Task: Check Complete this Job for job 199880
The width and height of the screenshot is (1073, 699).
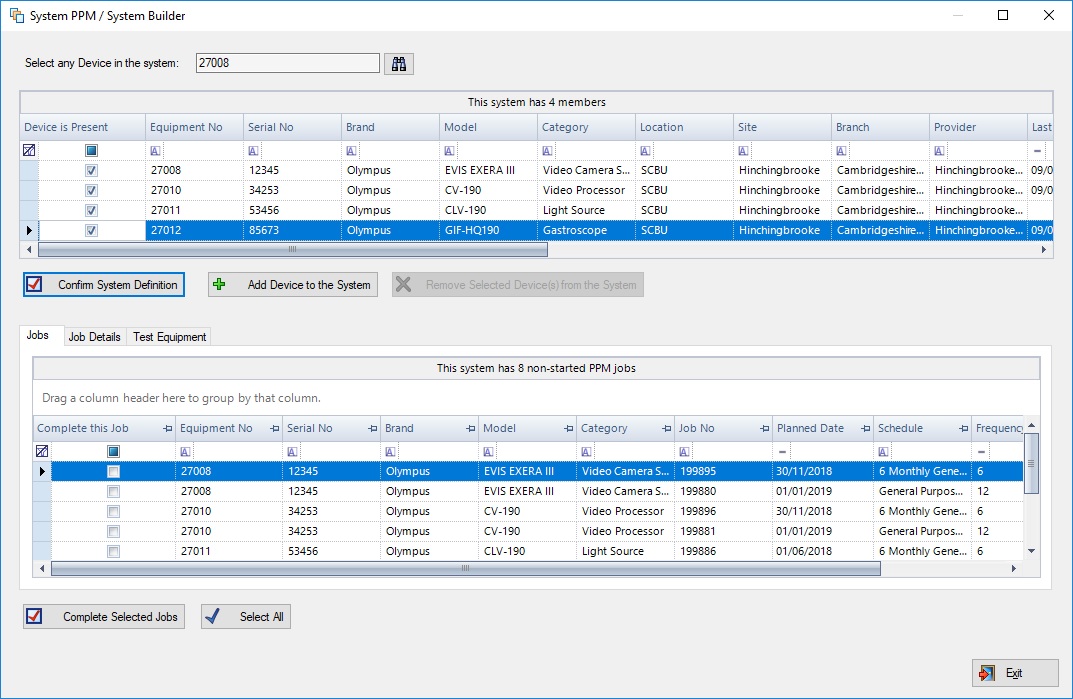Action: (113, 492)
